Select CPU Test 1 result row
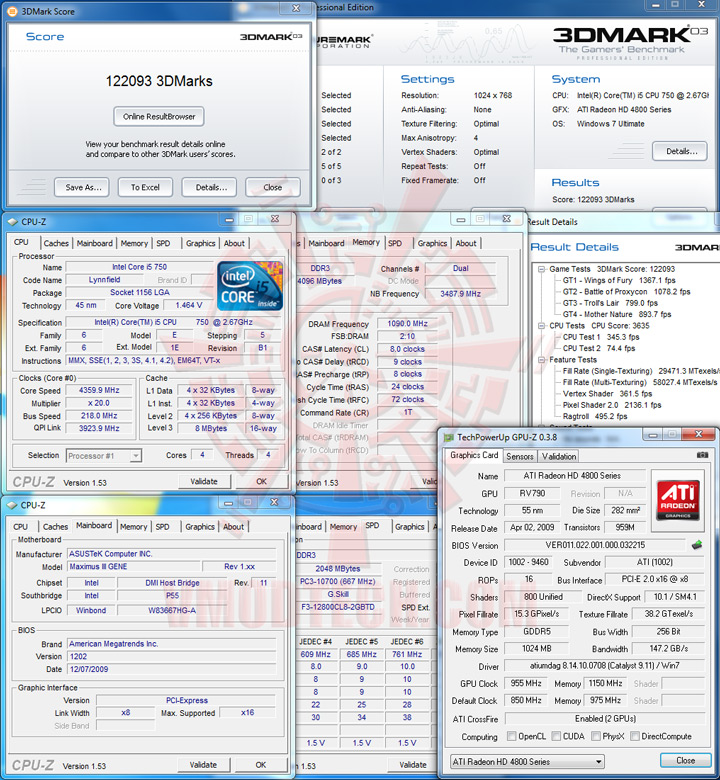Image resolution: width=720 pixels, height=780 pixels. pyautogui.click(x=601, y=337)
